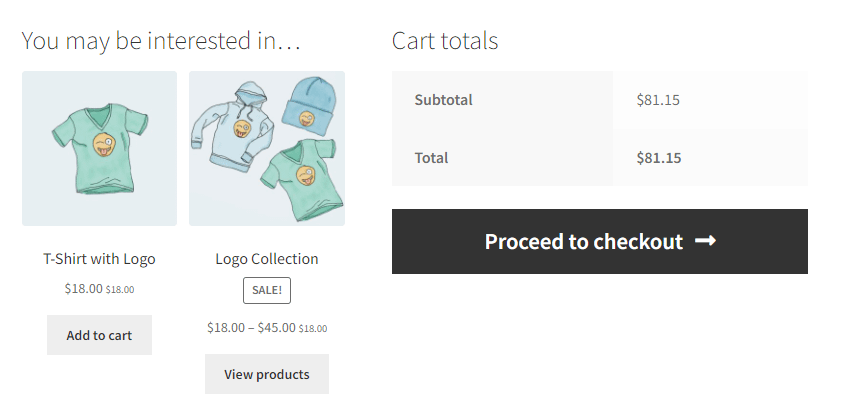Add T-Shirt with Logo to cart

[99, 335]
